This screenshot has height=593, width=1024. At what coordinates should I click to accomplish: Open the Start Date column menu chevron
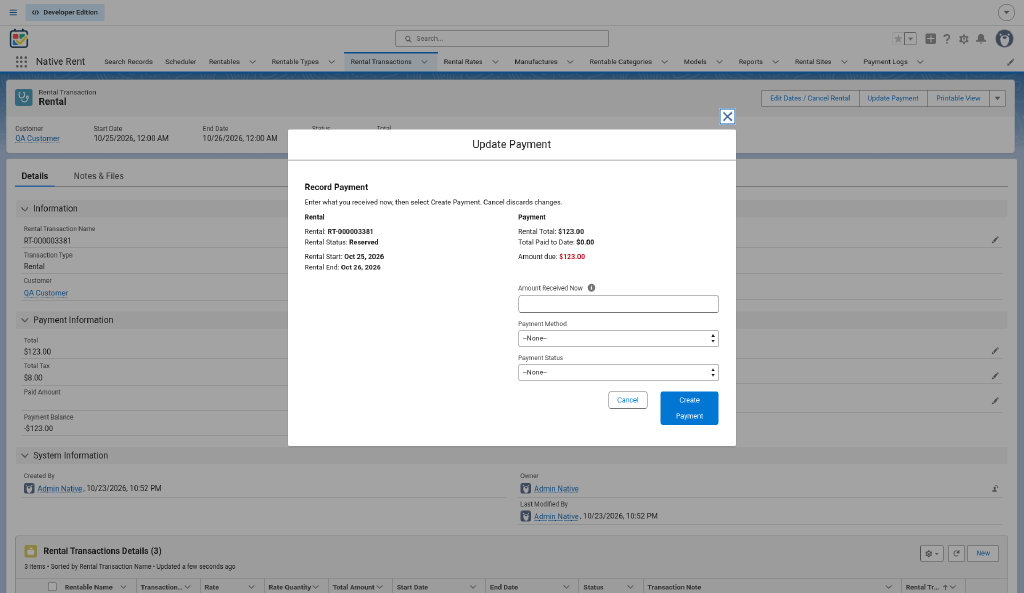click(x=473, y=587)
